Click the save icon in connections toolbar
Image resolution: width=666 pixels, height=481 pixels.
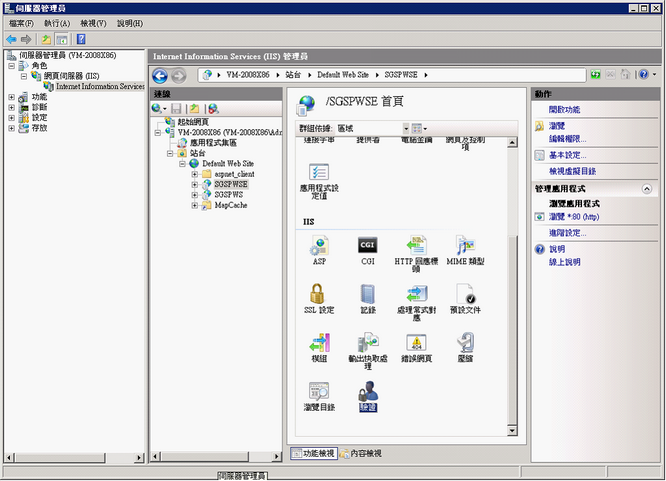pos(176,109)
